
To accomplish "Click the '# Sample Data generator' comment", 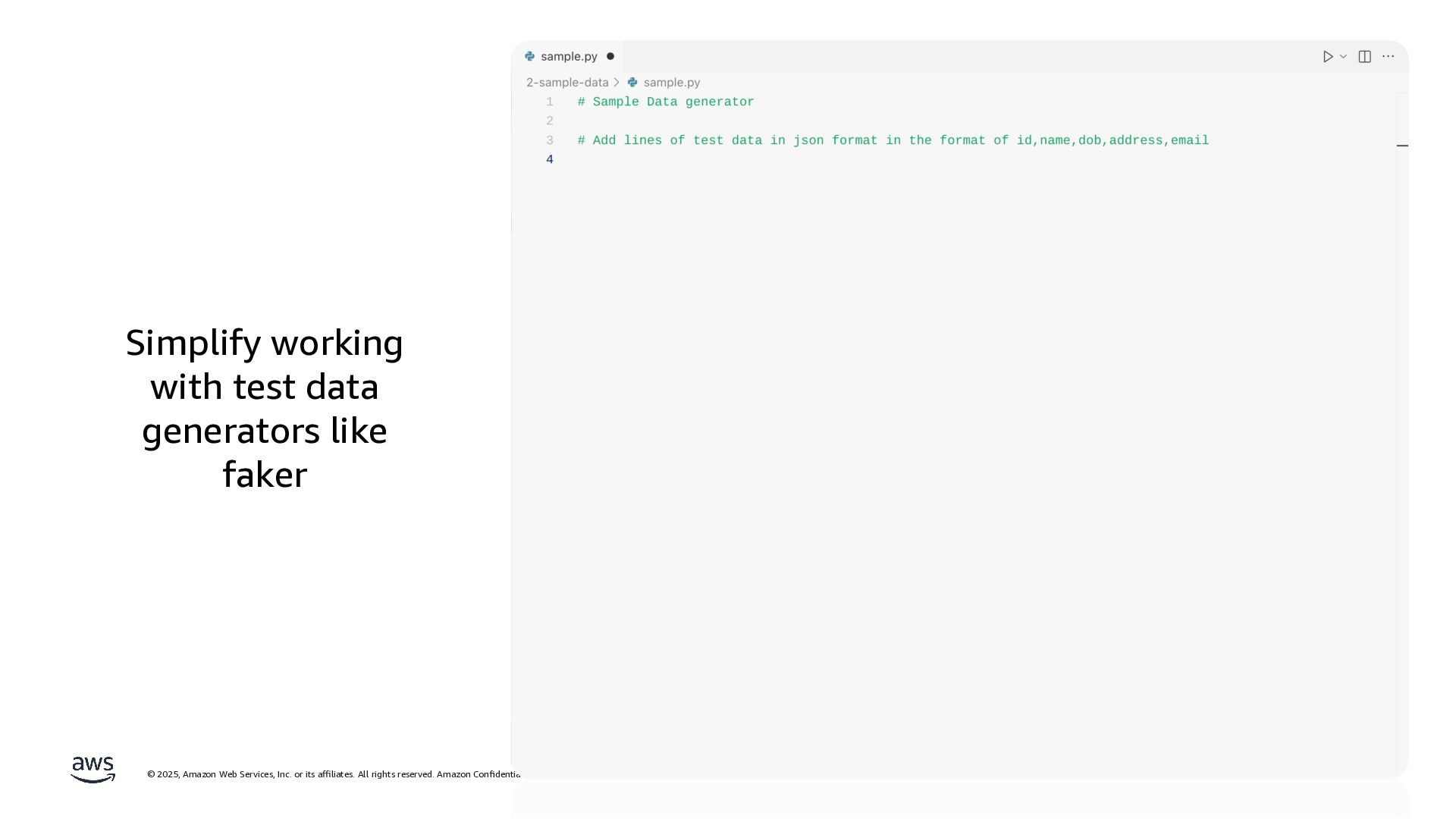I will [666, 102].
